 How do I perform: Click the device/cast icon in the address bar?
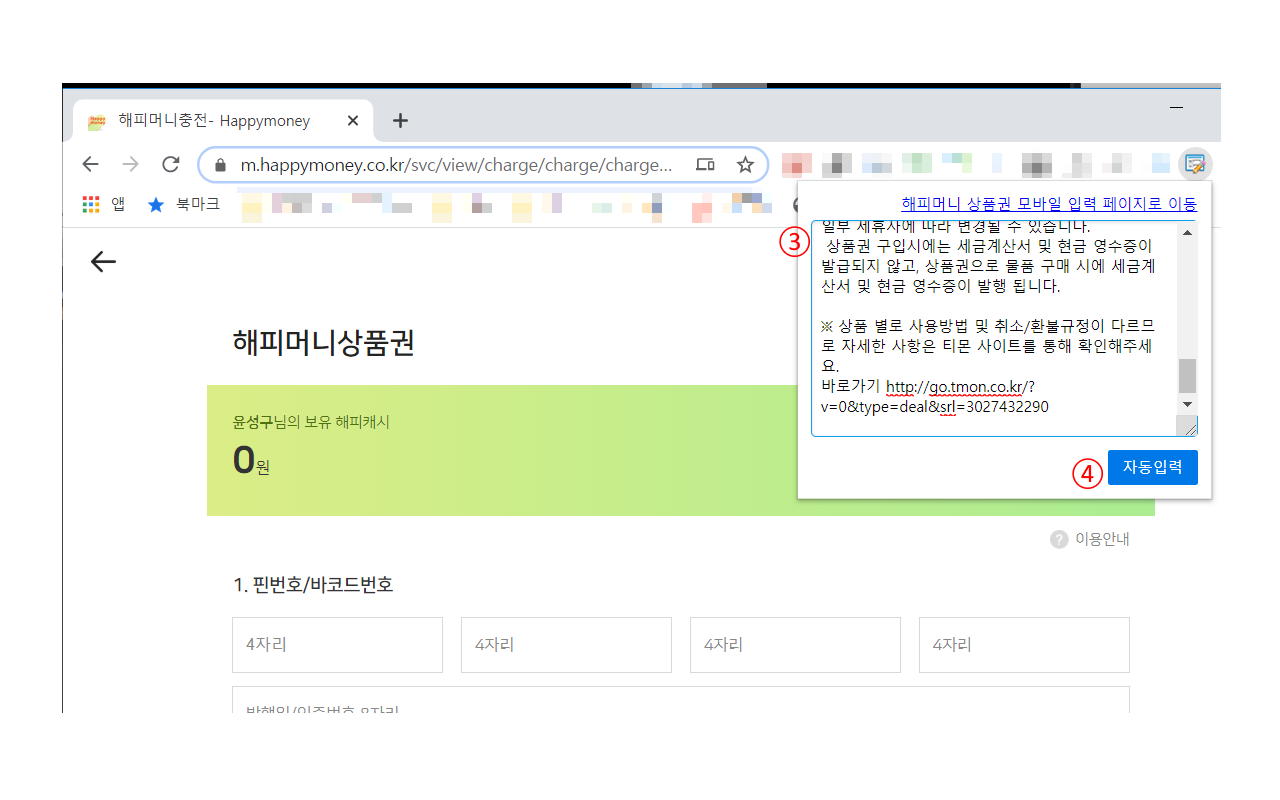pos(705,165)
